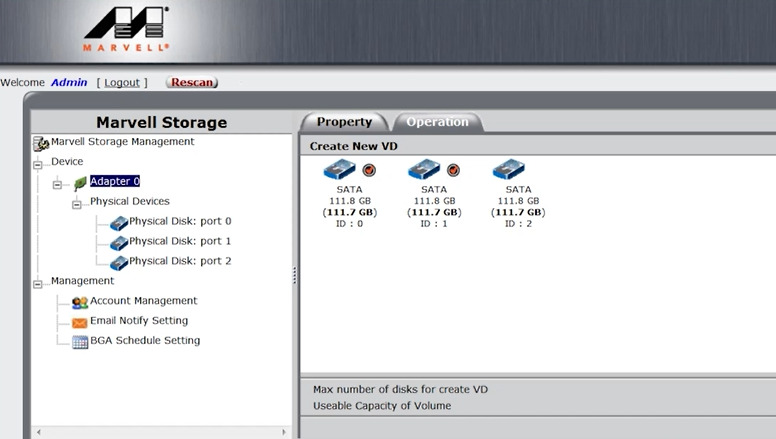The width and height of the screenshot is (776, 439).
Task: Click the Account Management users icon
Action: (x=80, y=302)
